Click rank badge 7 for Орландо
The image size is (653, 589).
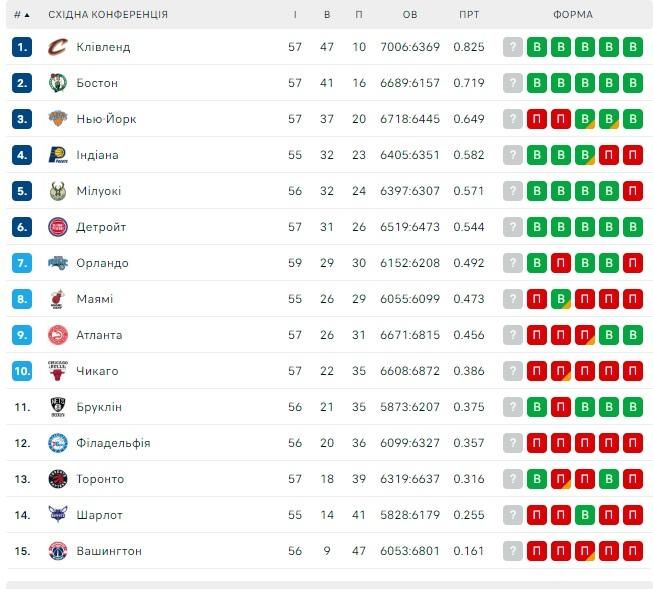pos(23,263)
